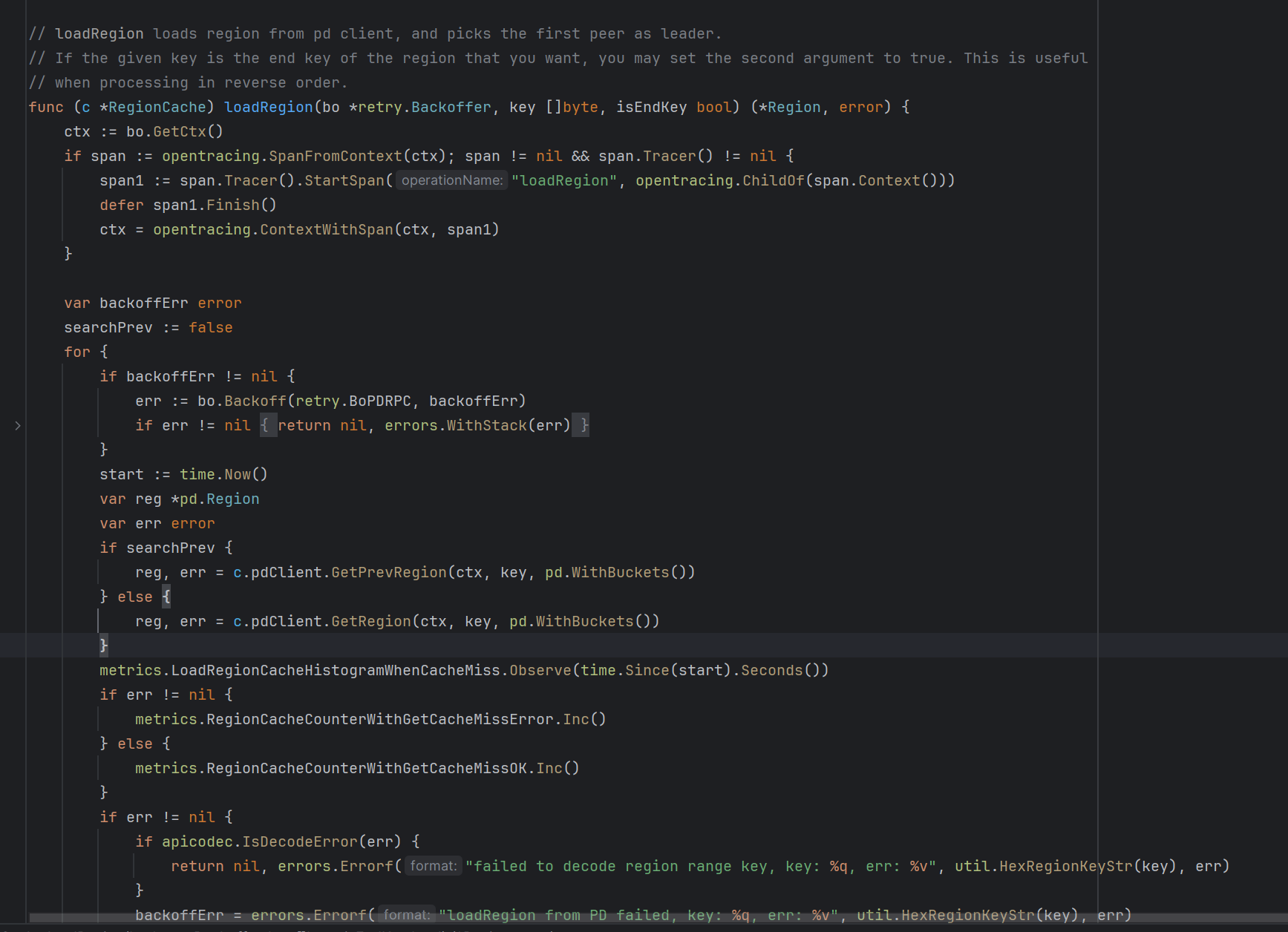Click the RegionCache receiver type
The image size is (1288, 932).
157,107
